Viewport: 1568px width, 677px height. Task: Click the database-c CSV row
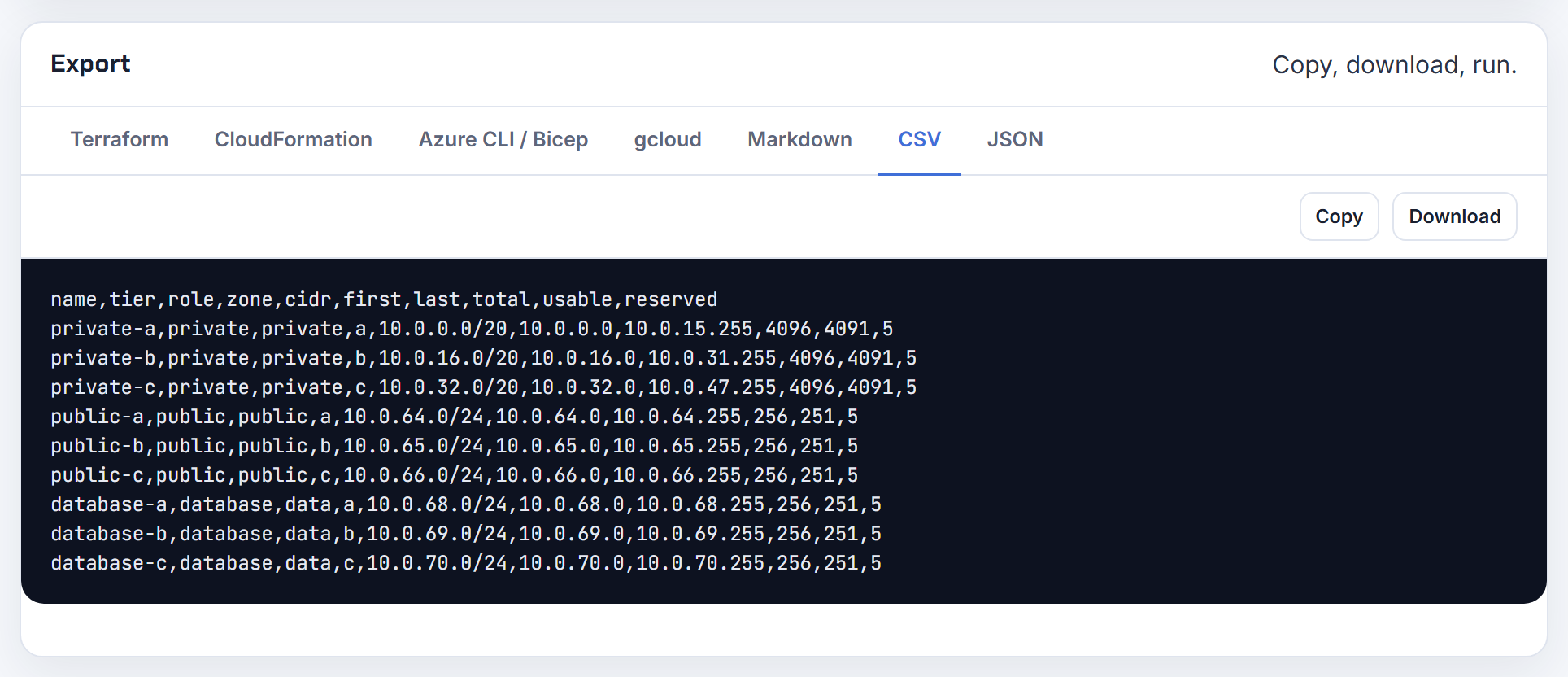(466, 563)
